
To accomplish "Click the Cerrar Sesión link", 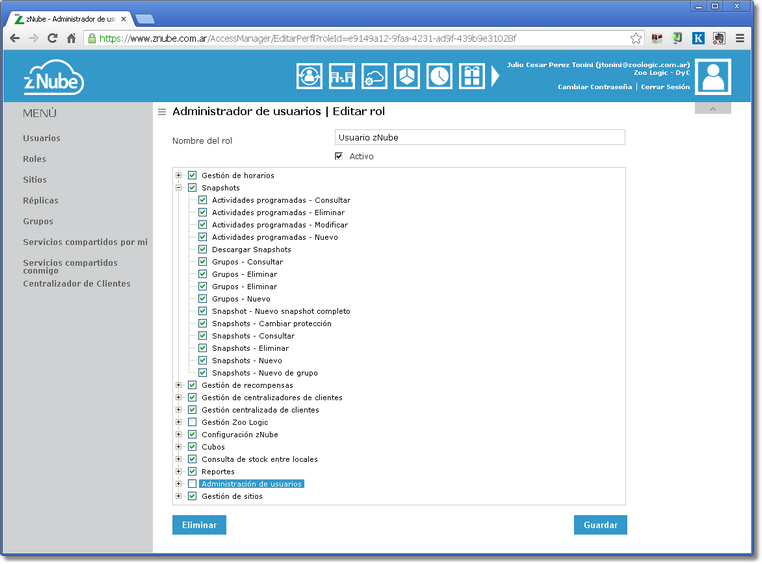I will tap(665, 87).
